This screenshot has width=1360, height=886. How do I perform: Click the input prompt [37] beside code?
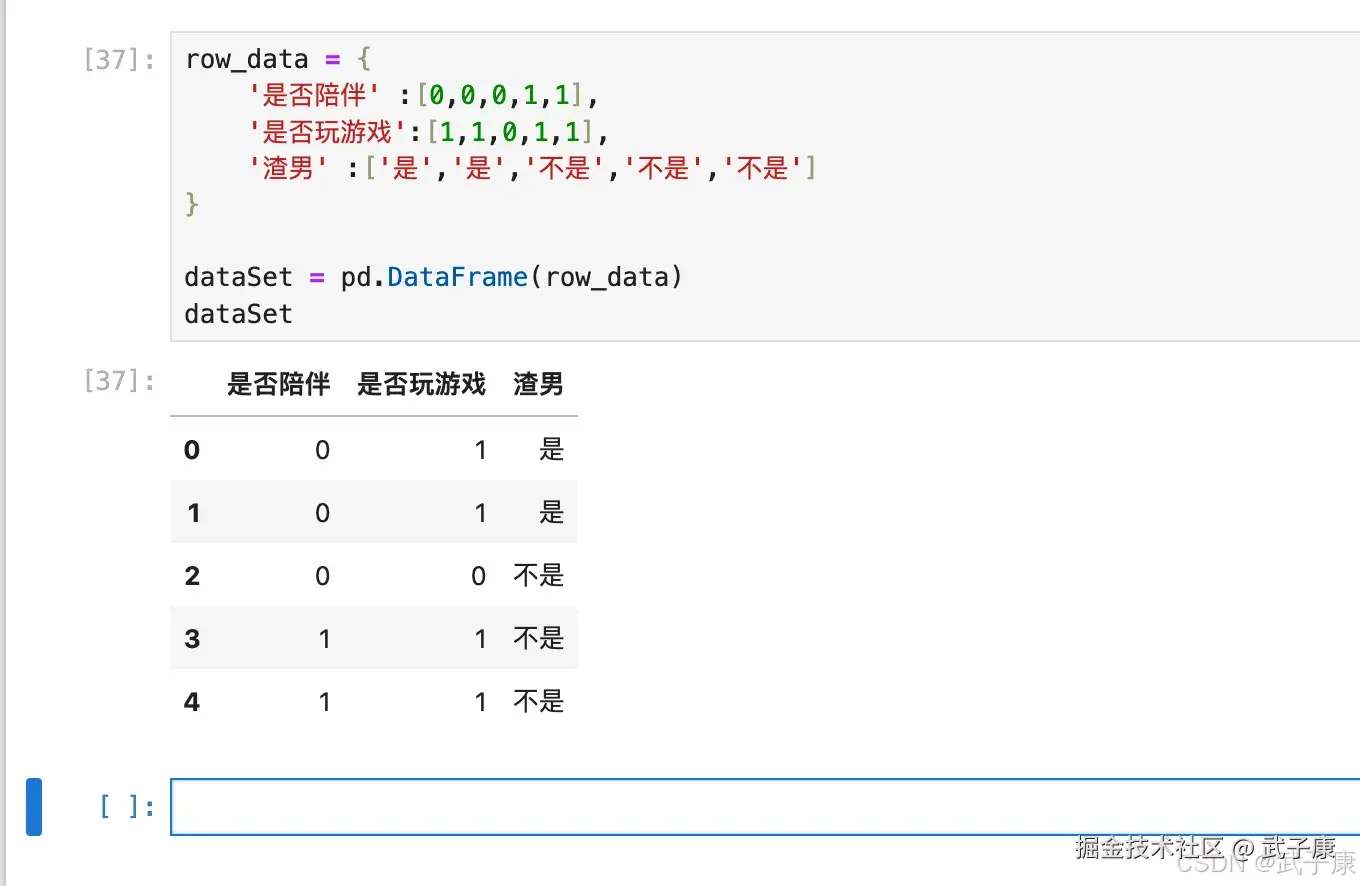click(x=120, y=60)
